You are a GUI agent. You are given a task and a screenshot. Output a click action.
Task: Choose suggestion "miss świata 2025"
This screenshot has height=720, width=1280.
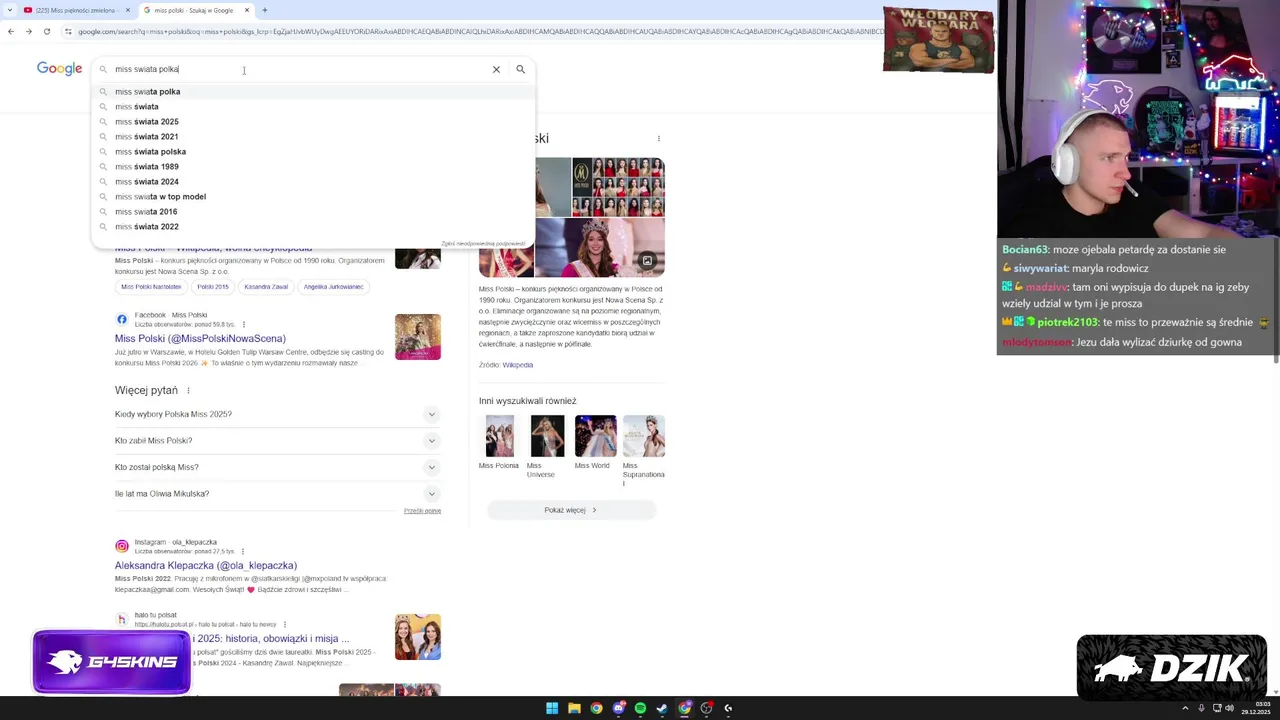314,121
